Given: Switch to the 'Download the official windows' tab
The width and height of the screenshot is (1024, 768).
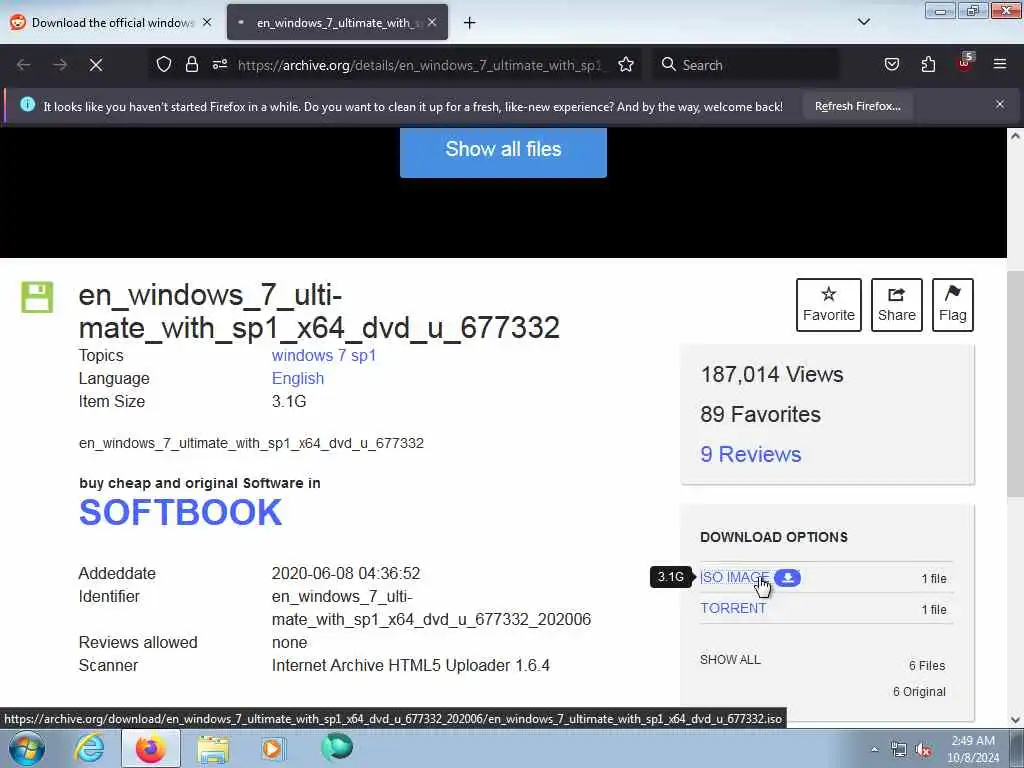Looking at the screenshot, I should pos(112,22).
